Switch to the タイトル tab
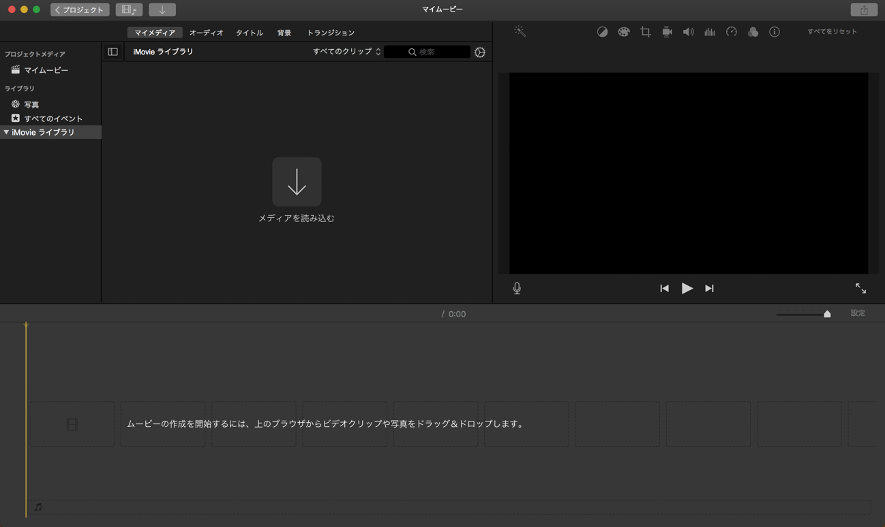 (249, 33)
